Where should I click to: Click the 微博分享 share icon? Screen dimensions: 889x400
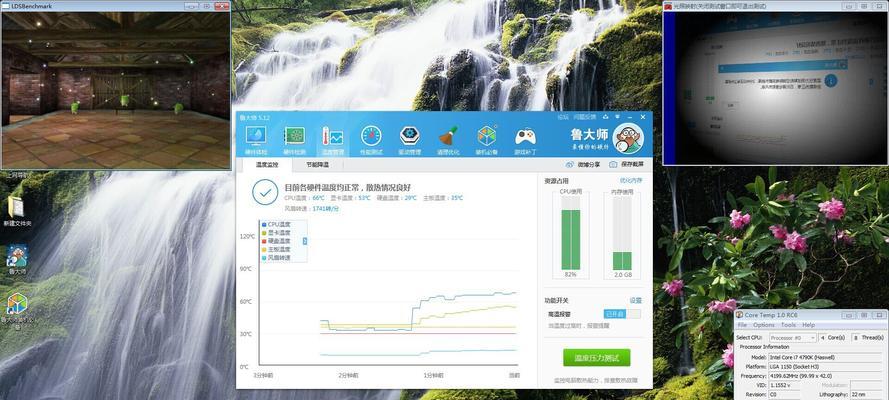[x=570, y=165]
